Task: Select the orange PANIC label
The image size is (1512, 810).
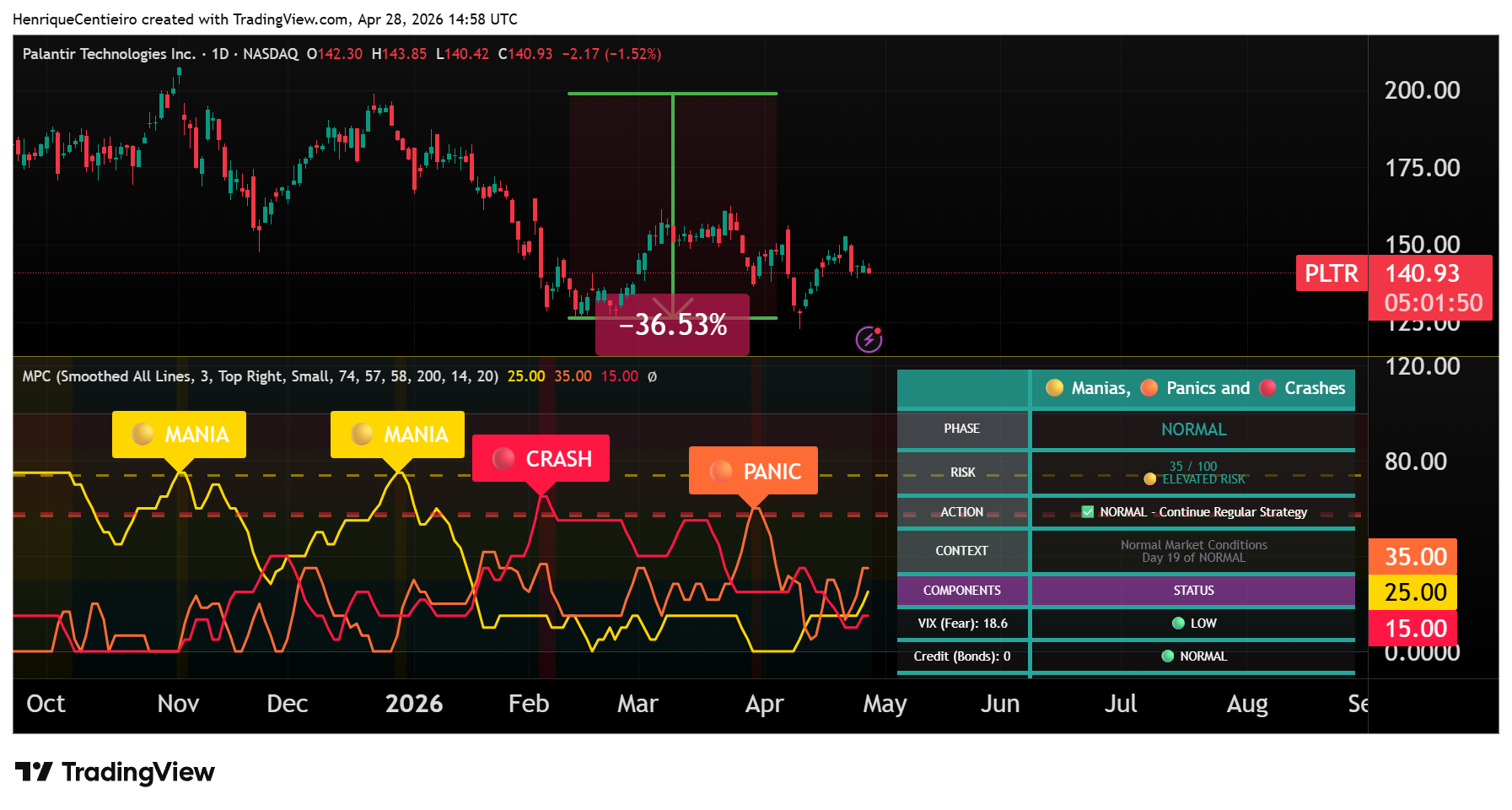Action: 753,471
